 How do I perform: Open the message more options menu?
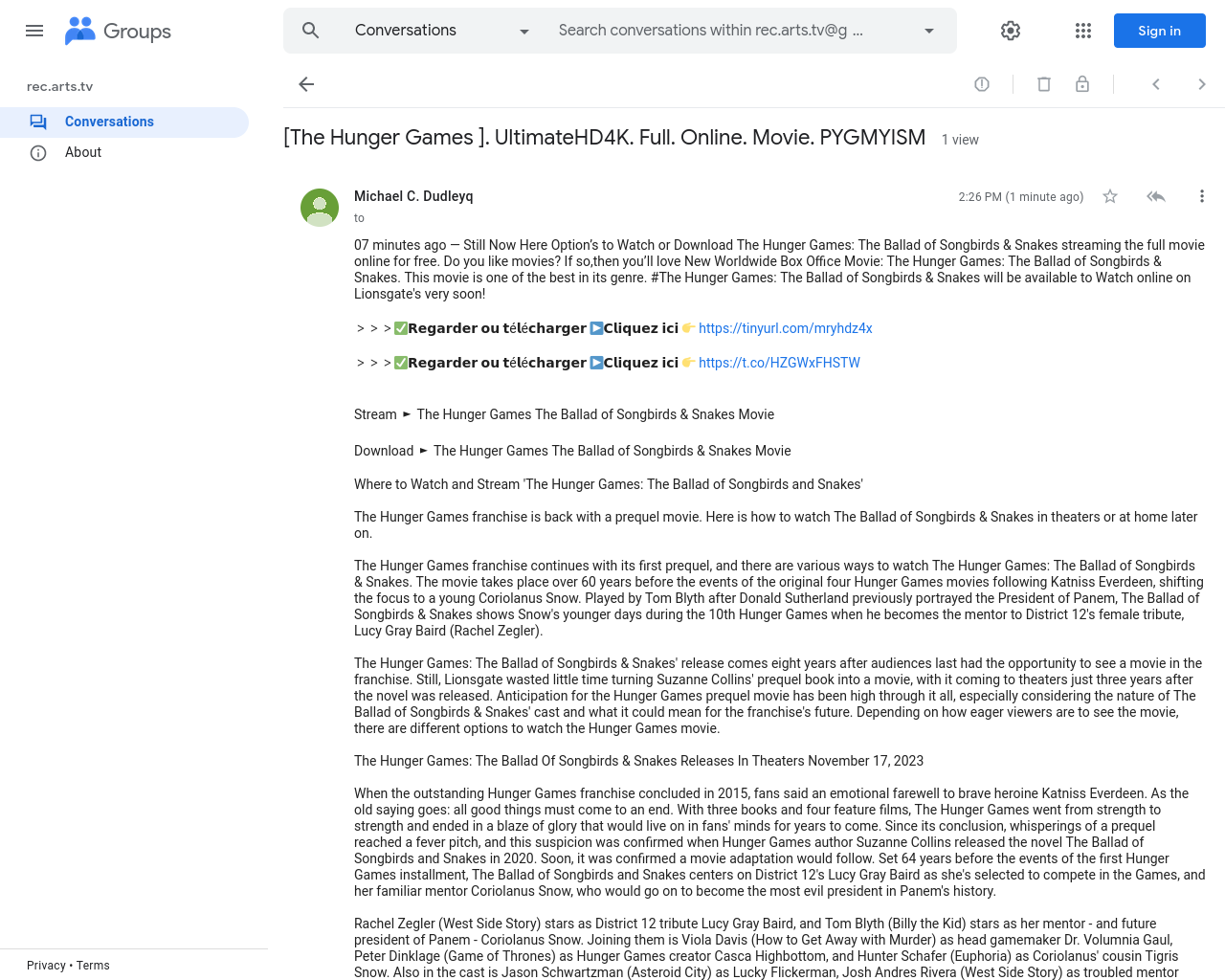point(1202,196)
